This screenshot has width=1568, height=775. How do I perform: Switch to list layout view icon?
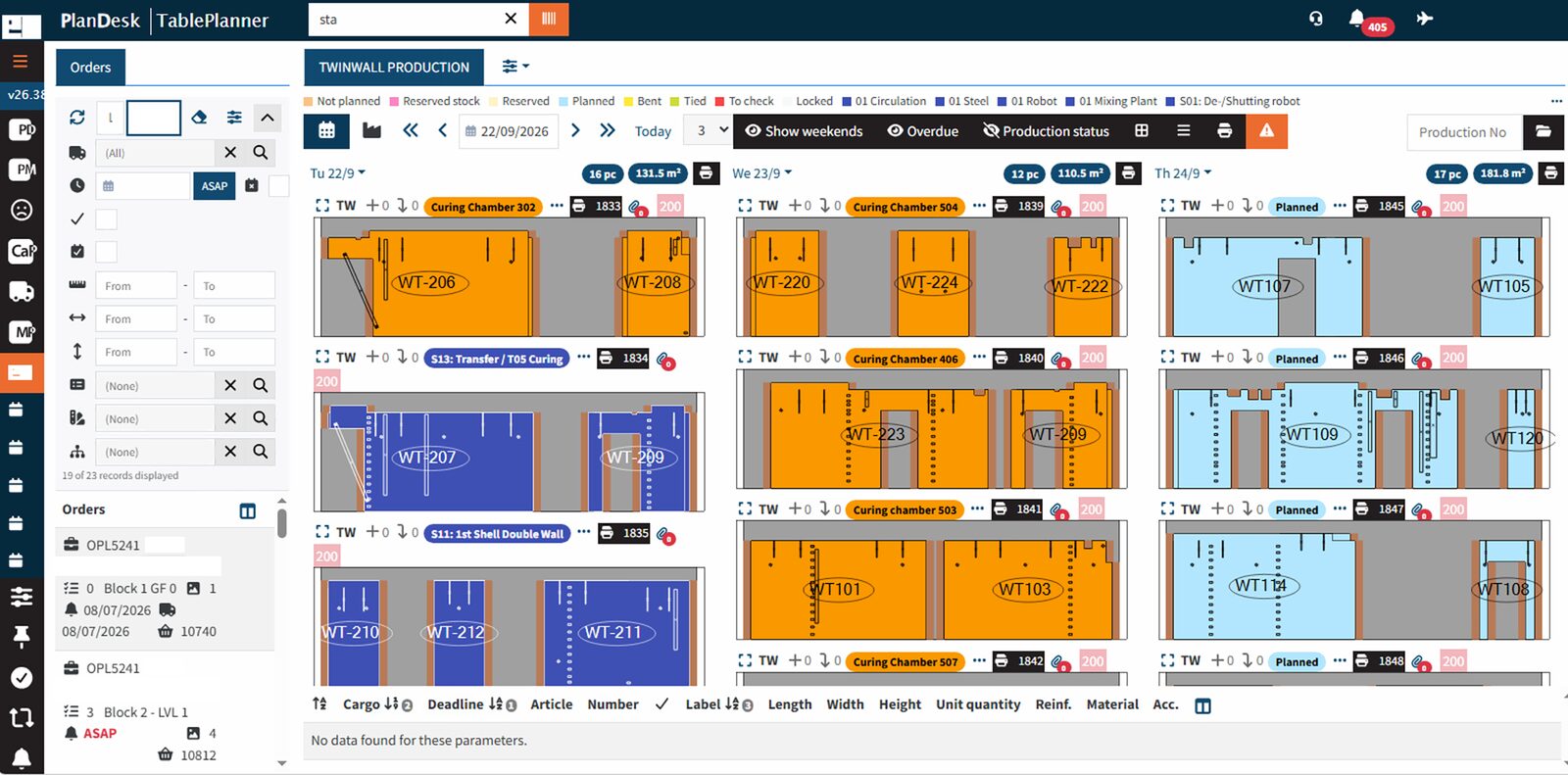1184,130
